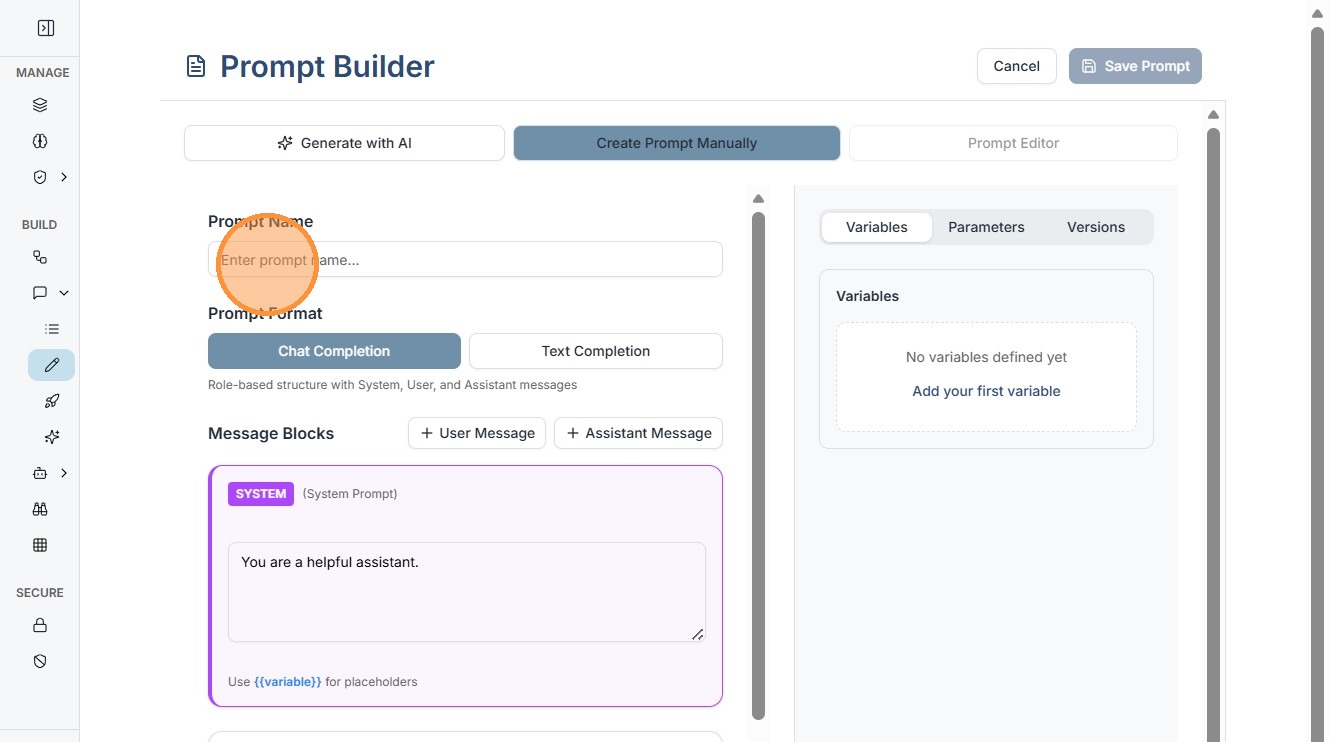Collapse the chat bubble section chevron
This screenshot has width=1329, height=742.
[x=64, y=293]
